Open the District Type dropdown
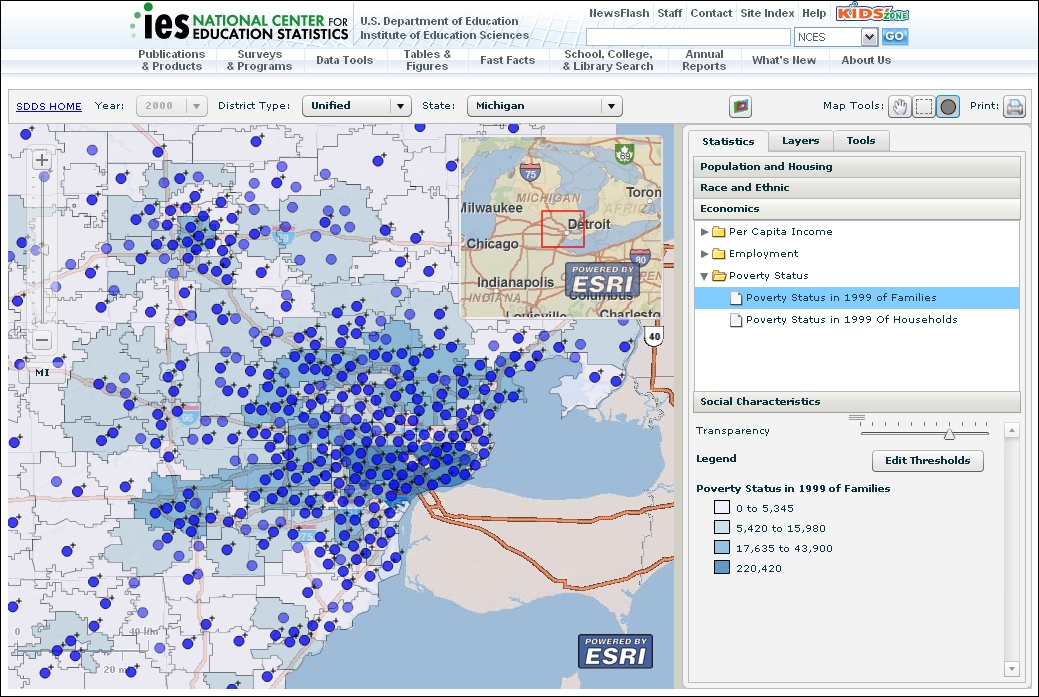 pos(356,106)
